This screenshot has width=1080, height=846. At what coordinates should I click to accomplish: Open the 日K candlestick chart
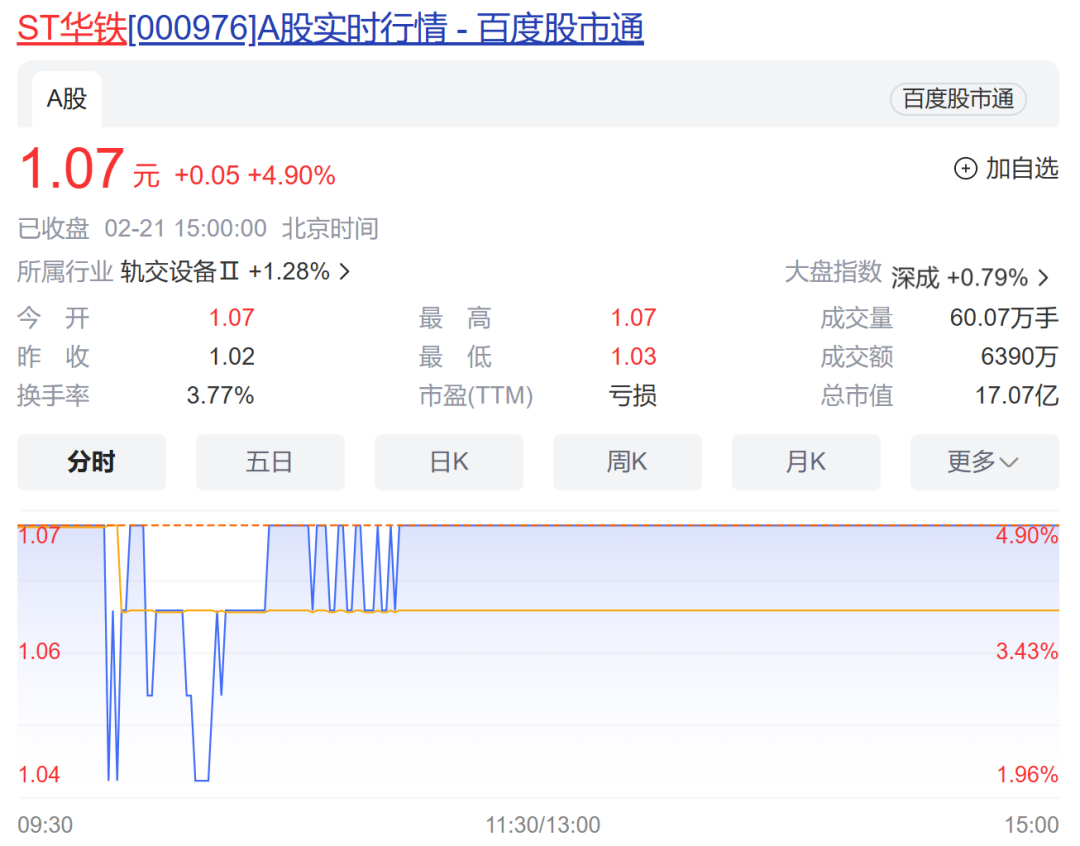point(448,462)
